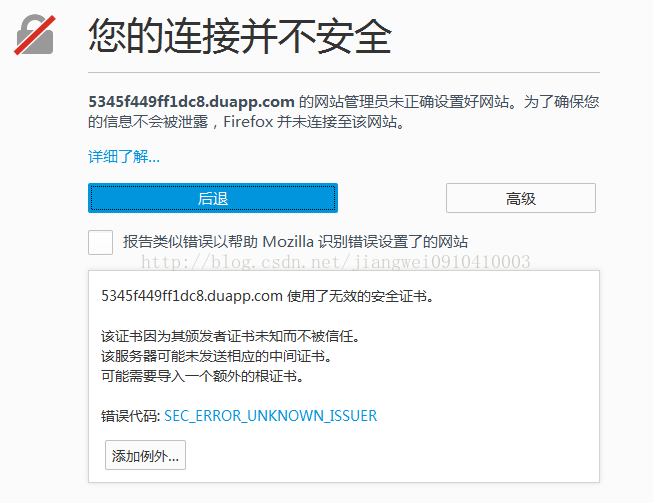Select the heading 您的连接并不安全
The height and width of the screenshot is (503, 653).
240,37
